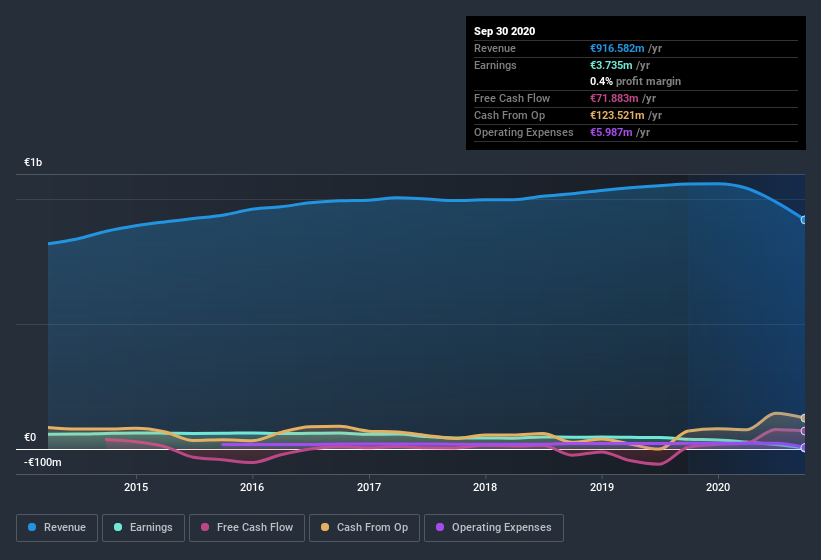The image size is (821, 560).
Task: Toggle the Earnings legend button
Action: pyautogui.click(x=143, y=528)
